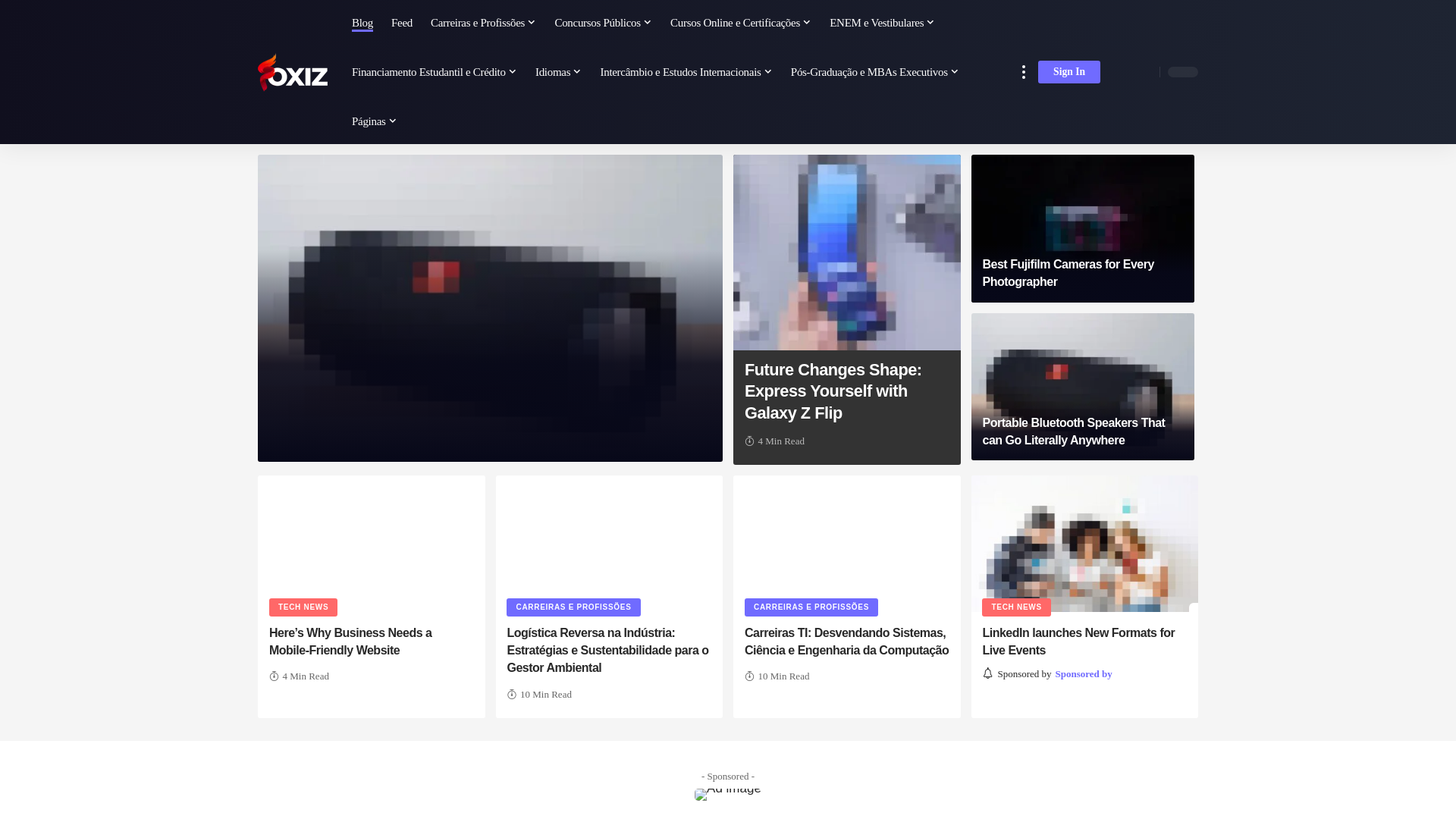Expand the Concursos Públicos dropdown

[603, 23]
